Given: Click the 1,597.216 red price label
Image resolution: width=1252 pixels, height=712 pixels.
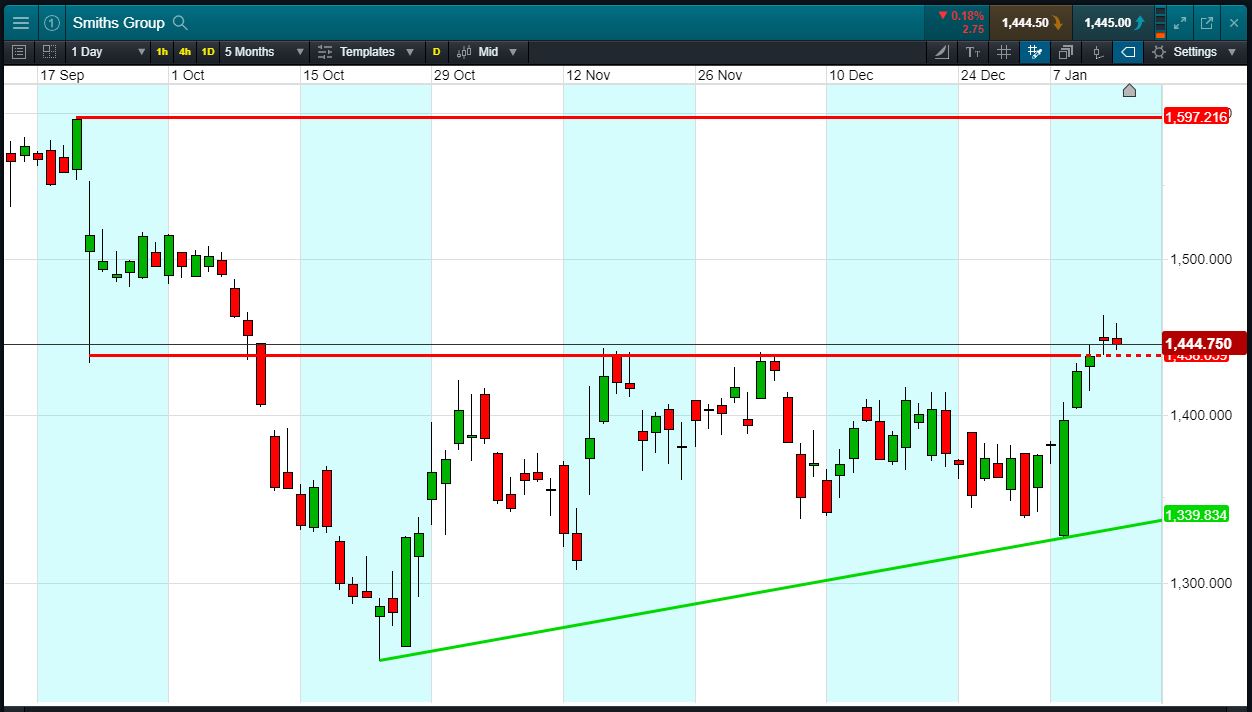Looking at the screenshot, I should click(1197, 117).
